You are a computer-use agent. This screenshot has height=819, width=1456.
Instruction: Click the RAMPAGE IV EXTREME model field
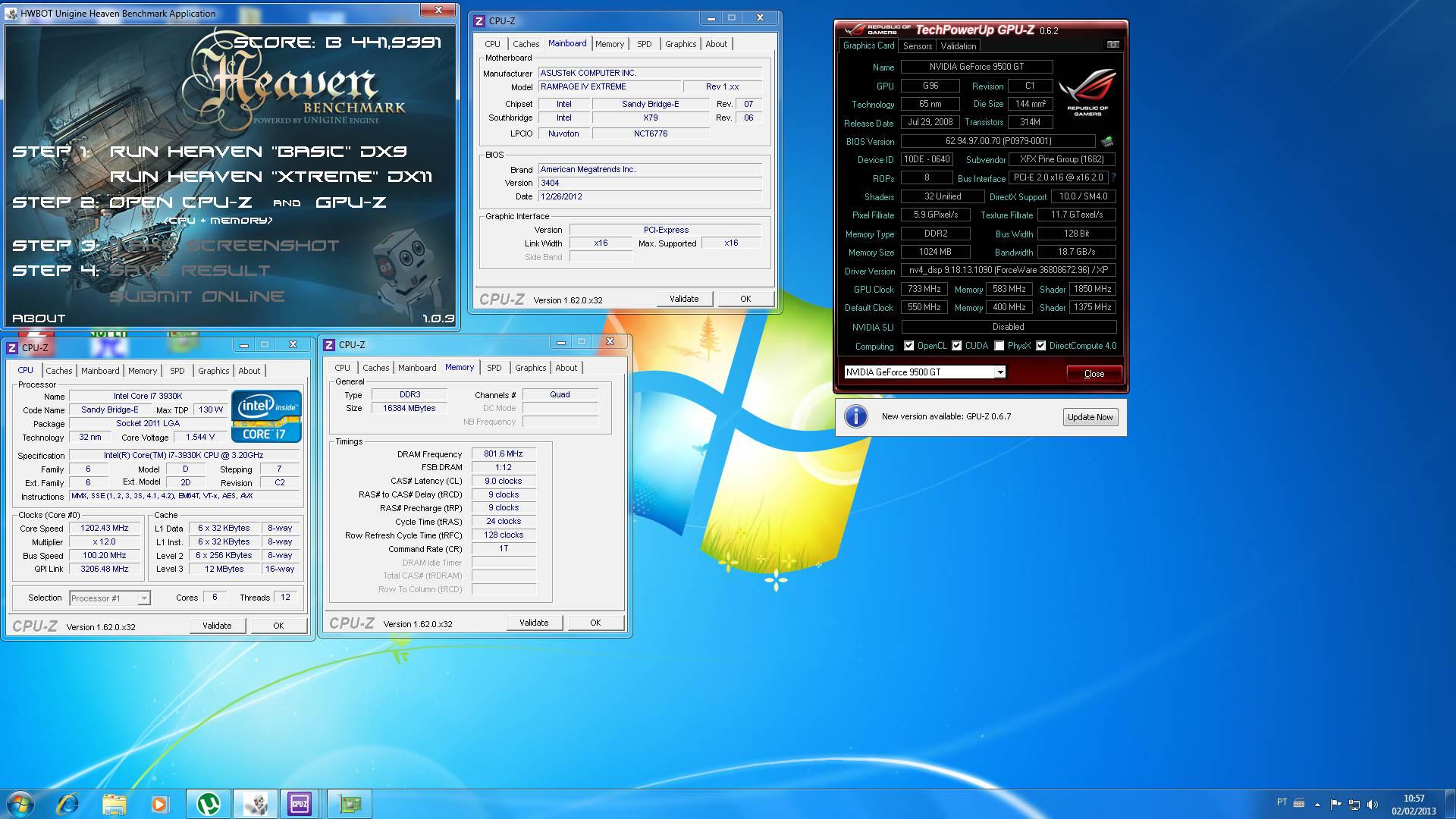609,86
